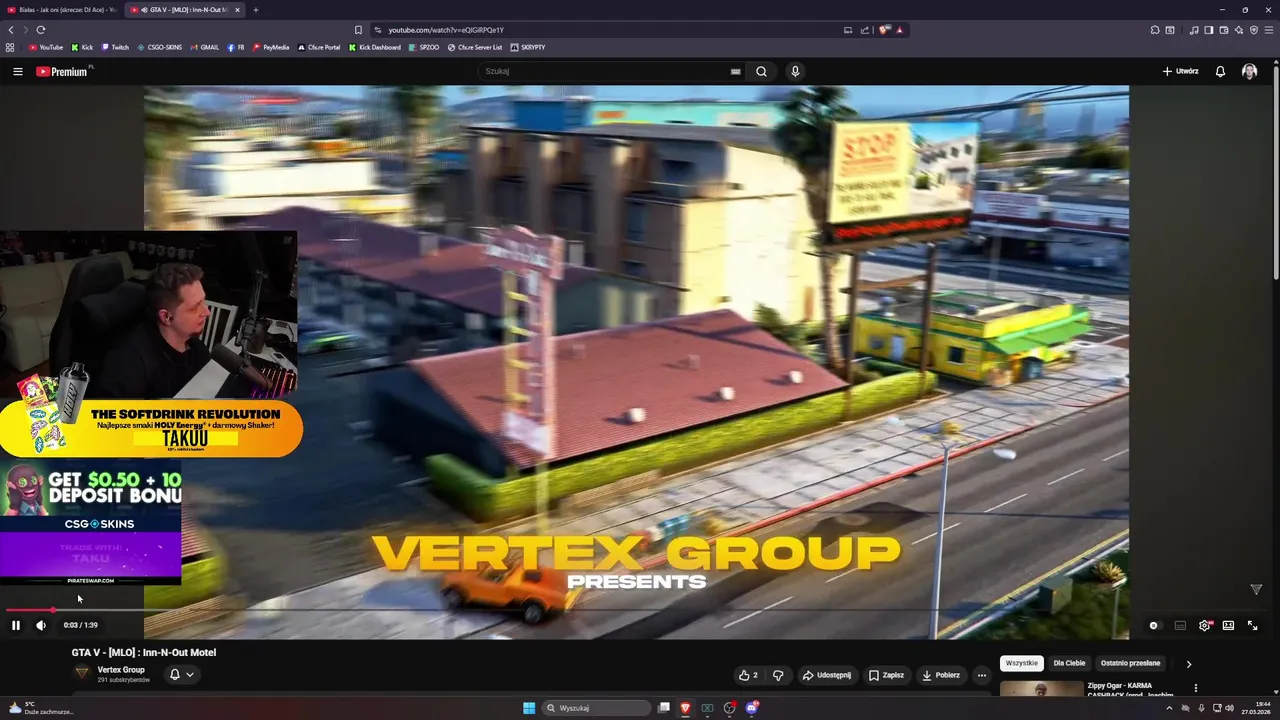The image size is (1280, 720).
Task: Open the Cfx.re Server List bookmark
Action: click(475, 47)
